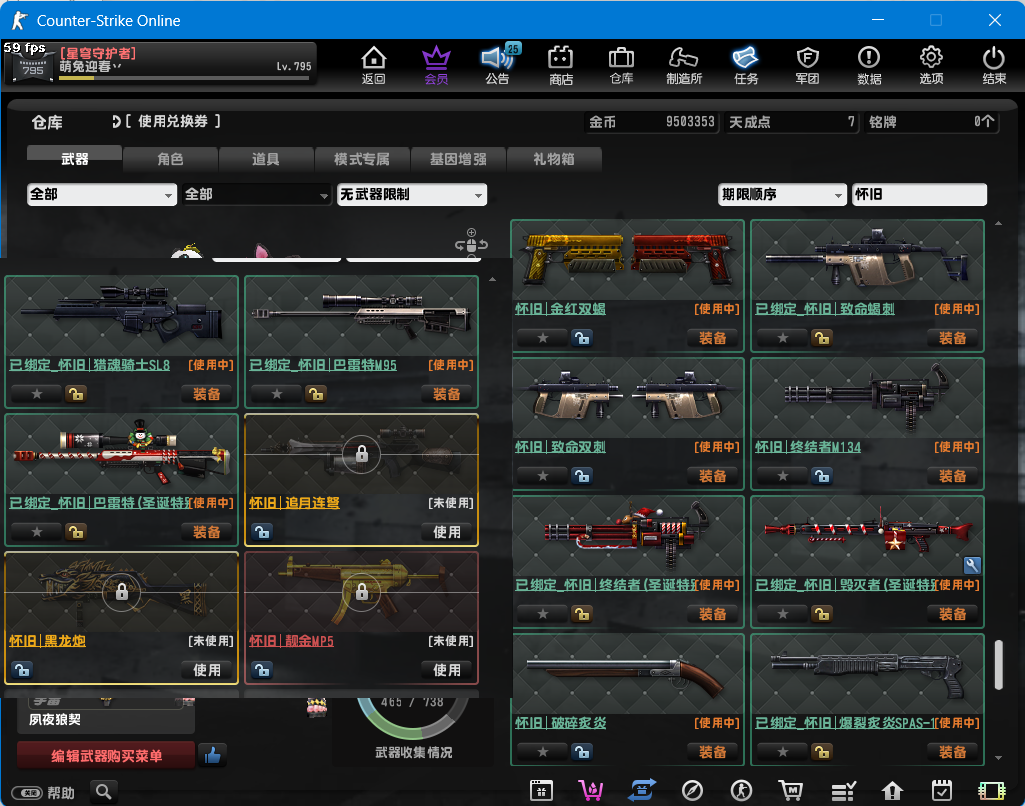Click 装备 on 爆裂炙炎SPAS card
1025x806 pixels.
pos(952,752)
